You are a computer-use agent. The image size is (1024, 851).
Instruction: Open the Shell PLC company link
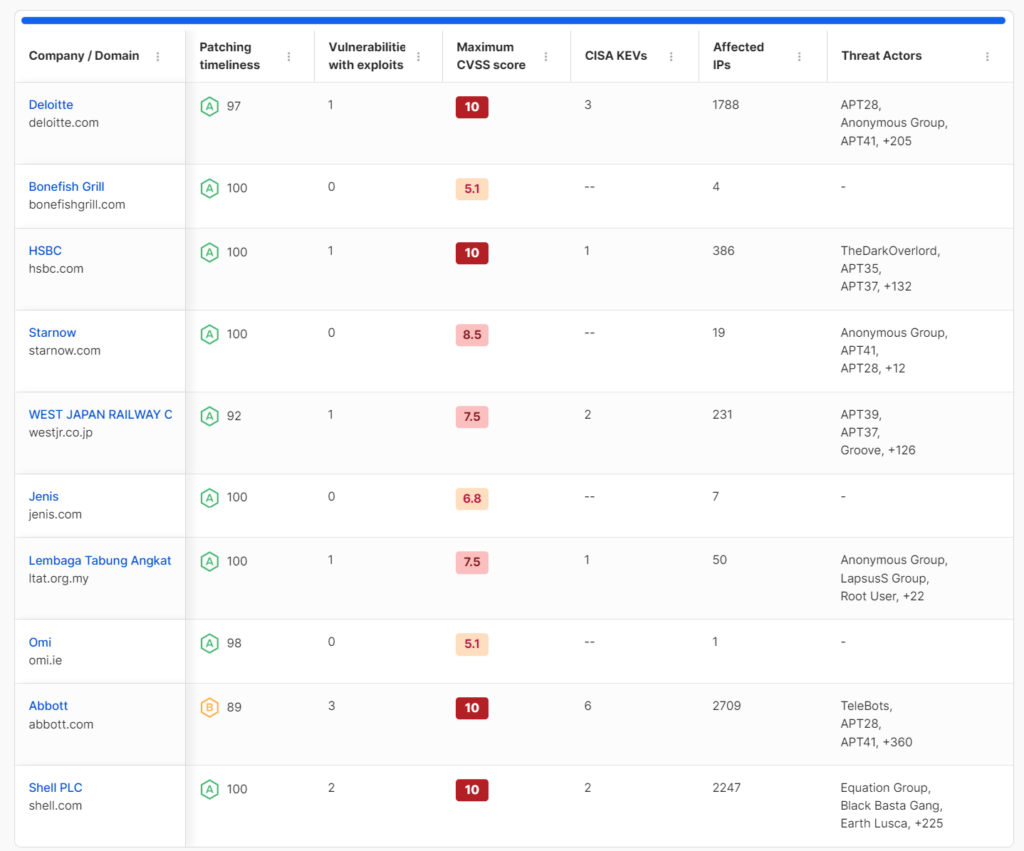56,788
